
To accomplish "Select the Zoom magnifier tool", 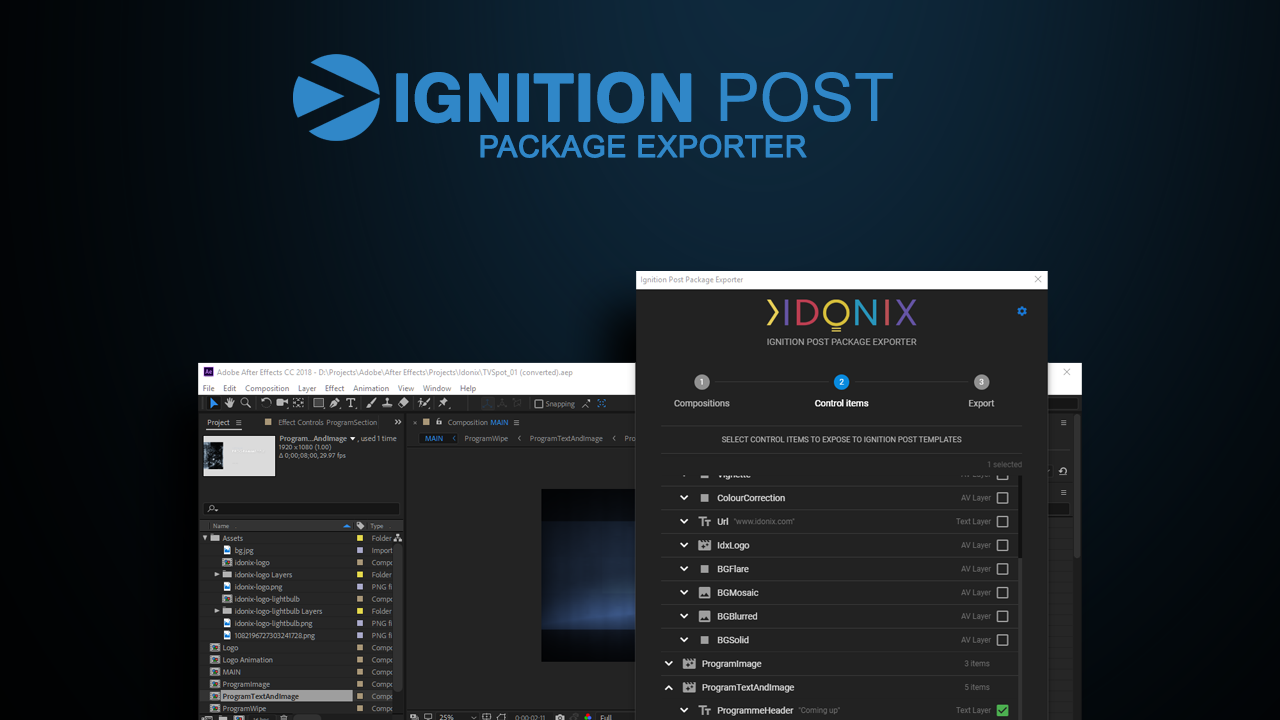I will tap(246, 403).
